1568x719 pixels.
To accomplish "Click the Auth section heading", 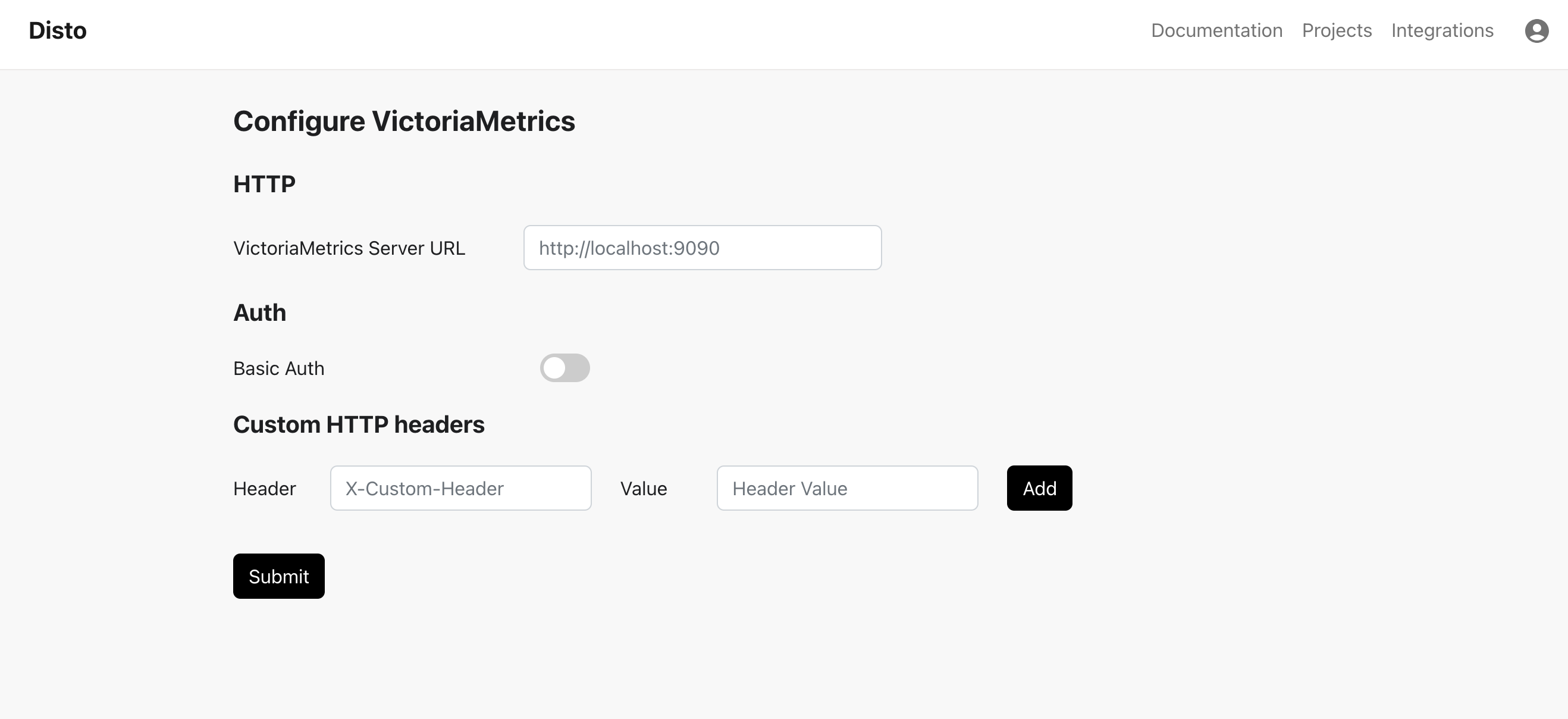I will coord(259,313).
